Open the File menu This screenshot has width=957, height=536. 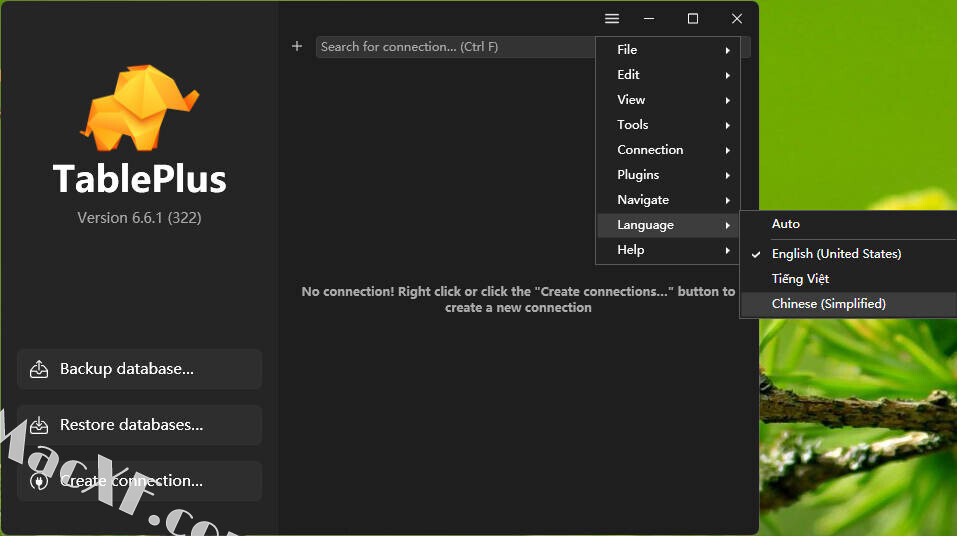668,50
